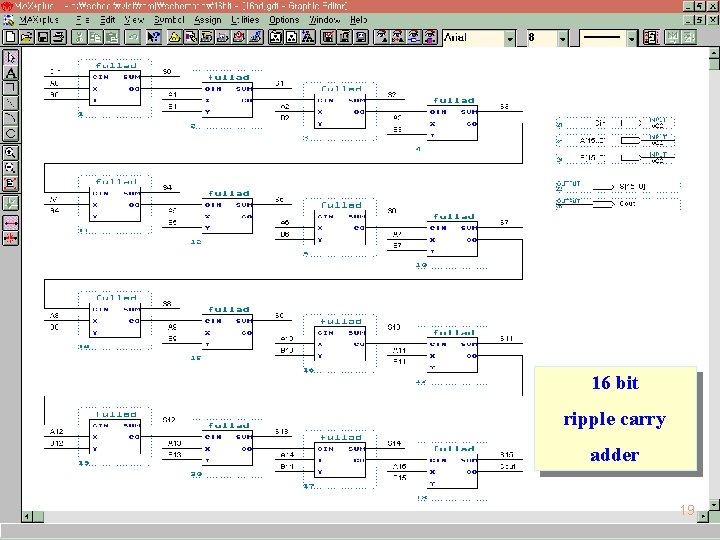Screen dimensions: 720x540
Task: Open the View menu
Action: pos(134,20)
